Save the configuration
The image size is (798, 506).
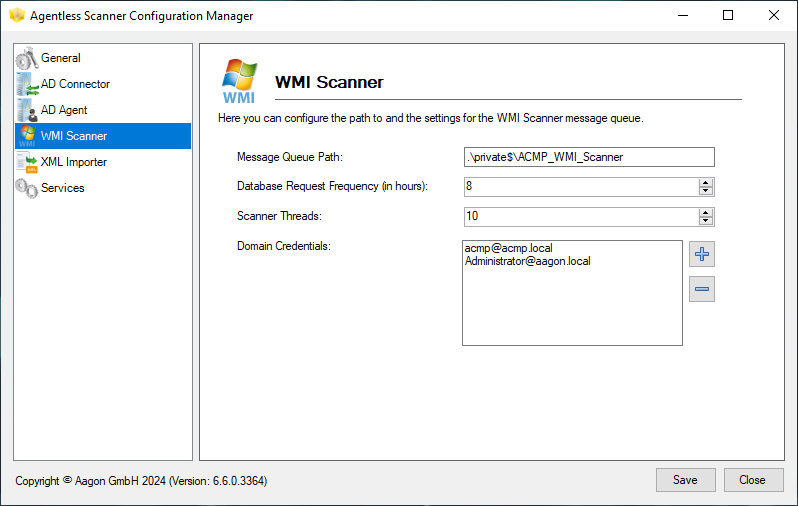coord(686,480)
